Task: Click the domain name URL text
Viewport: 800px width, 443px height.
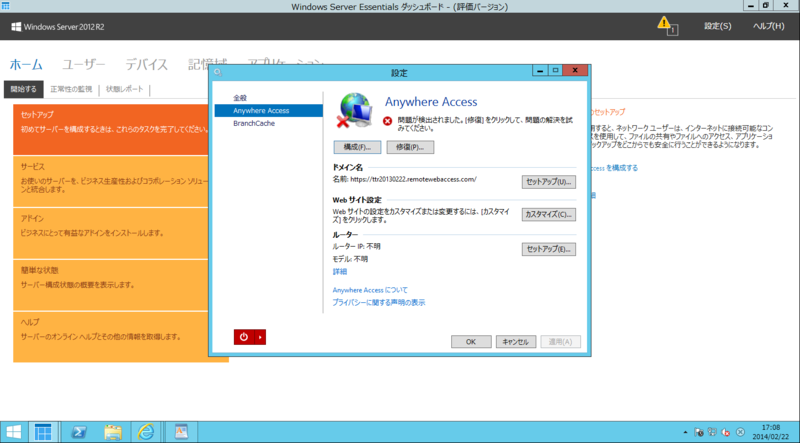Action: (x=413, y=179)
